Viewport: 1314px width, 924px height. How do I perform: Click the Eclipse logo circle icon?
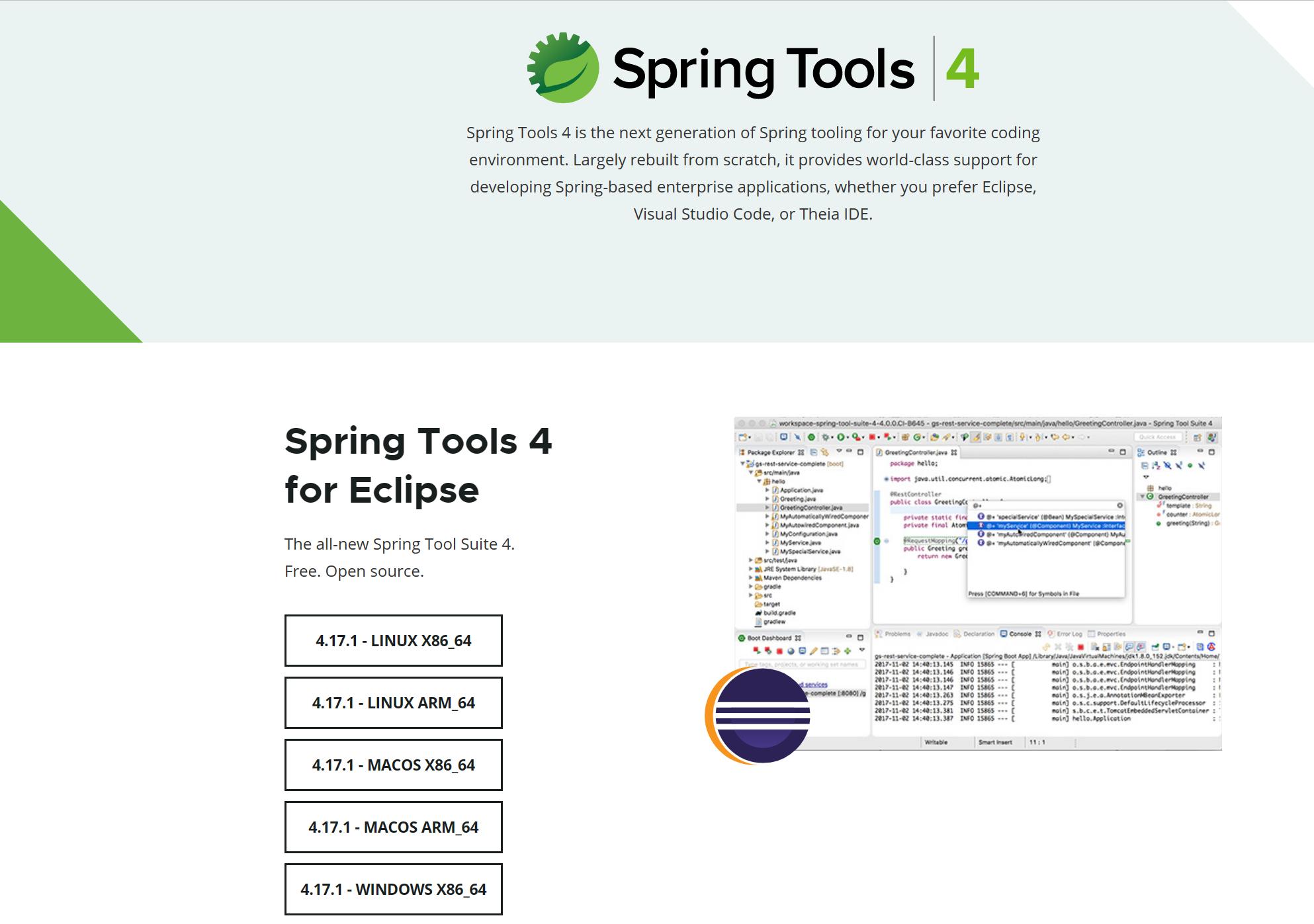758,715
